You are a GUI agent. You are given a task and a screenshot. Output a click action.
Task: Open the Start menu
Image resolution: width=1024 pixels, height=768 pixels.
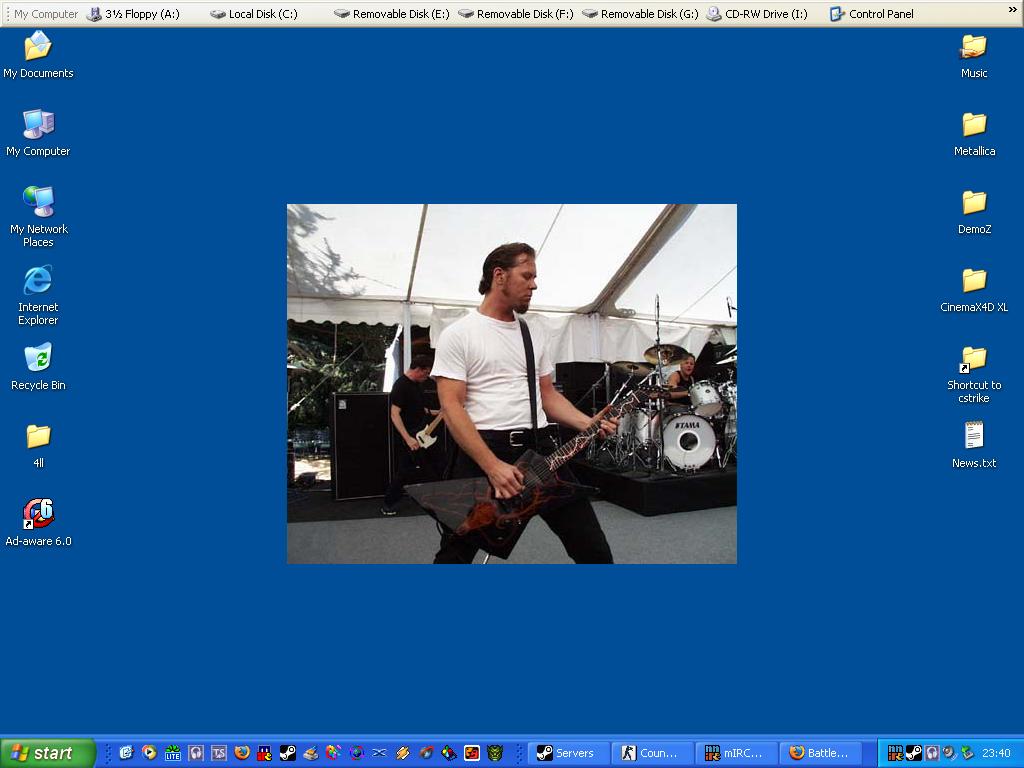click(x=48, y=753)
